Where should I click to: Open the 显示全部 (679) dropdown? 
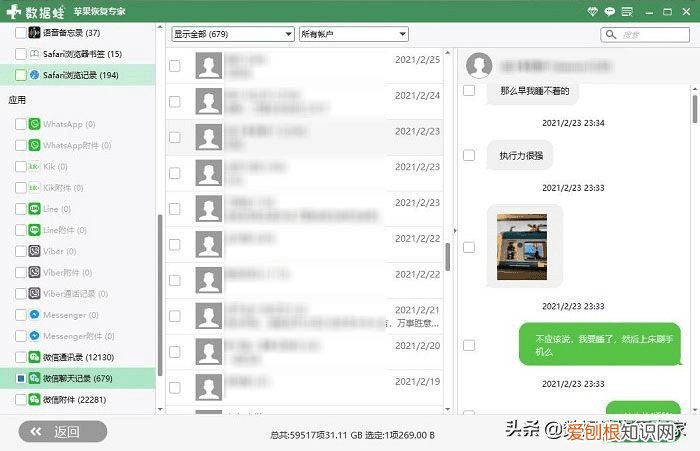[233, 34]
